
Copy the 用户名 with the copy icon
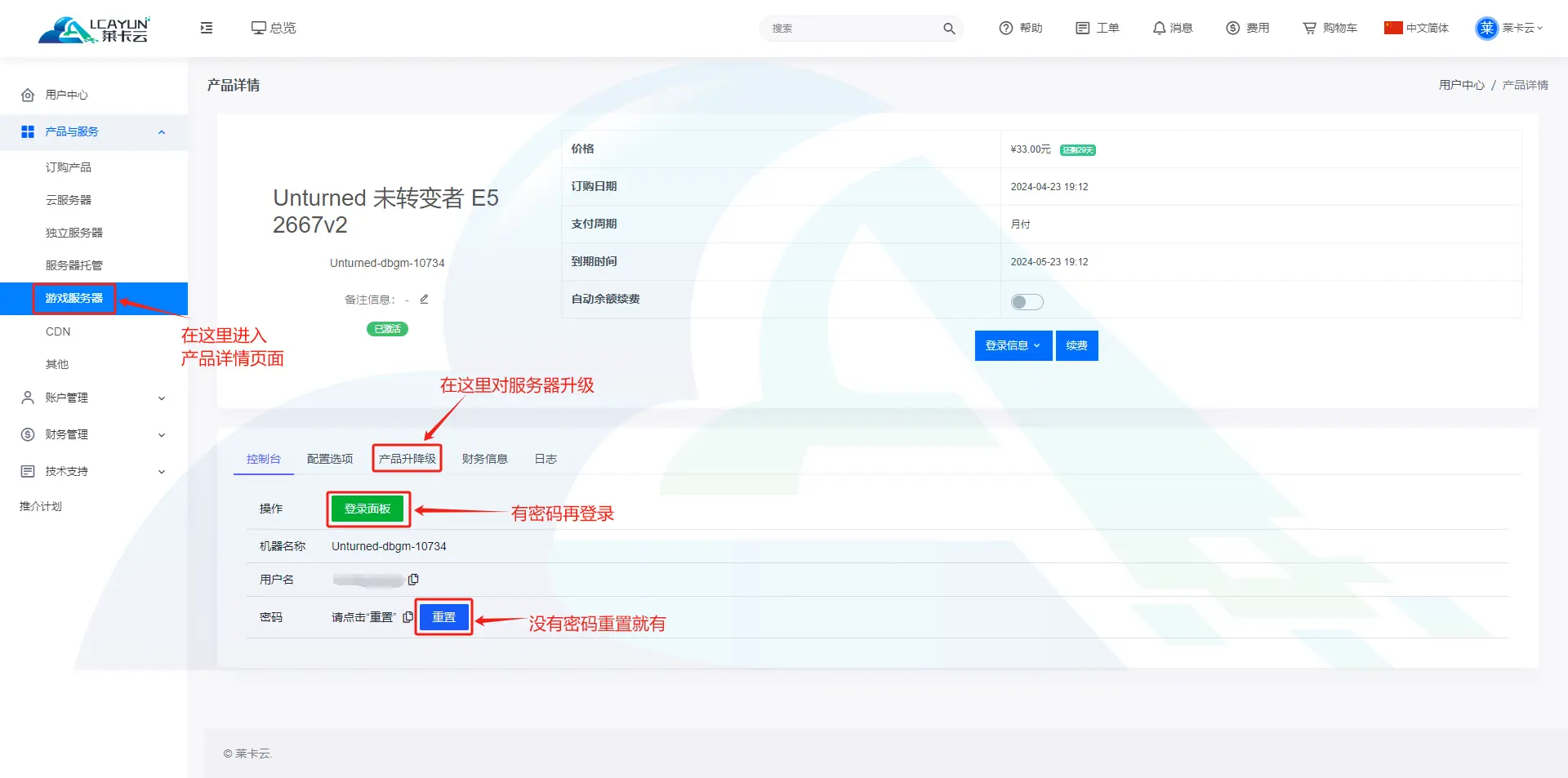tap(413, 580)
